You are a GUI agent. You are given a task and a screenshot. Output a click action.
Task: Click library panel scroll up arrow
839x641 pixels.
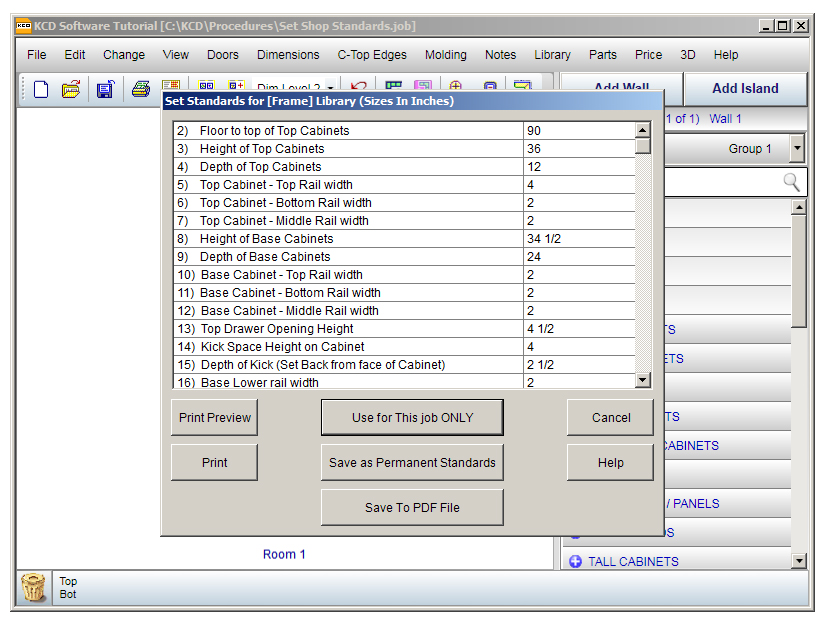pyautogui.click(x=798, y=207)
